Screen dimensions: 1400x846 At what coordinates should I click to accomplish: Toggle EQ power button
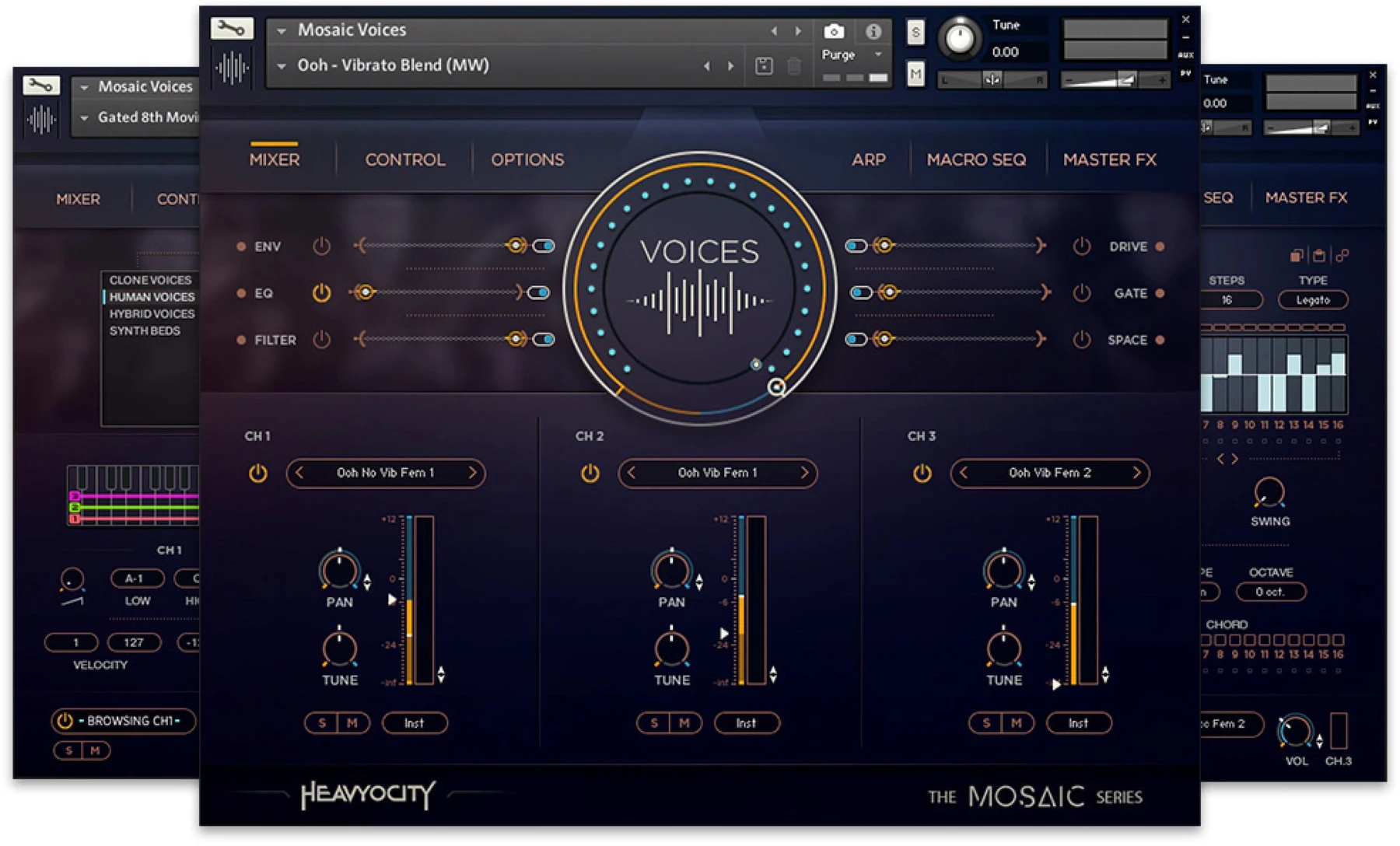[321, 293]
